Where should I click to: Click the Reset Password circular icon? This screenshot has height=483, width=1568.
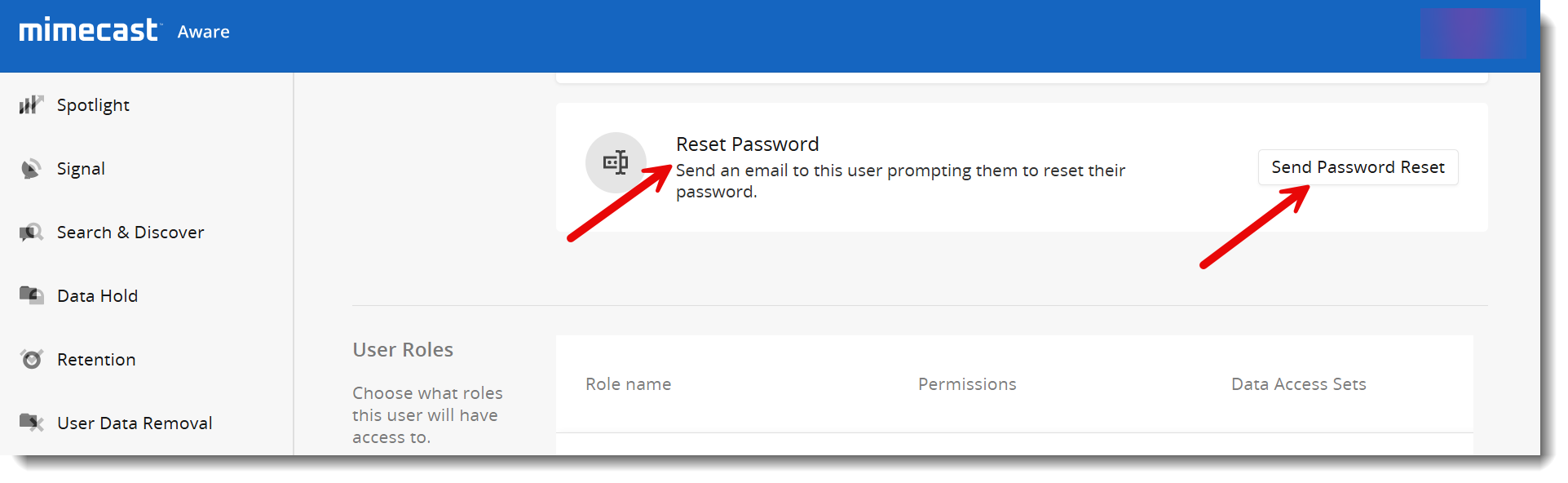616,162
